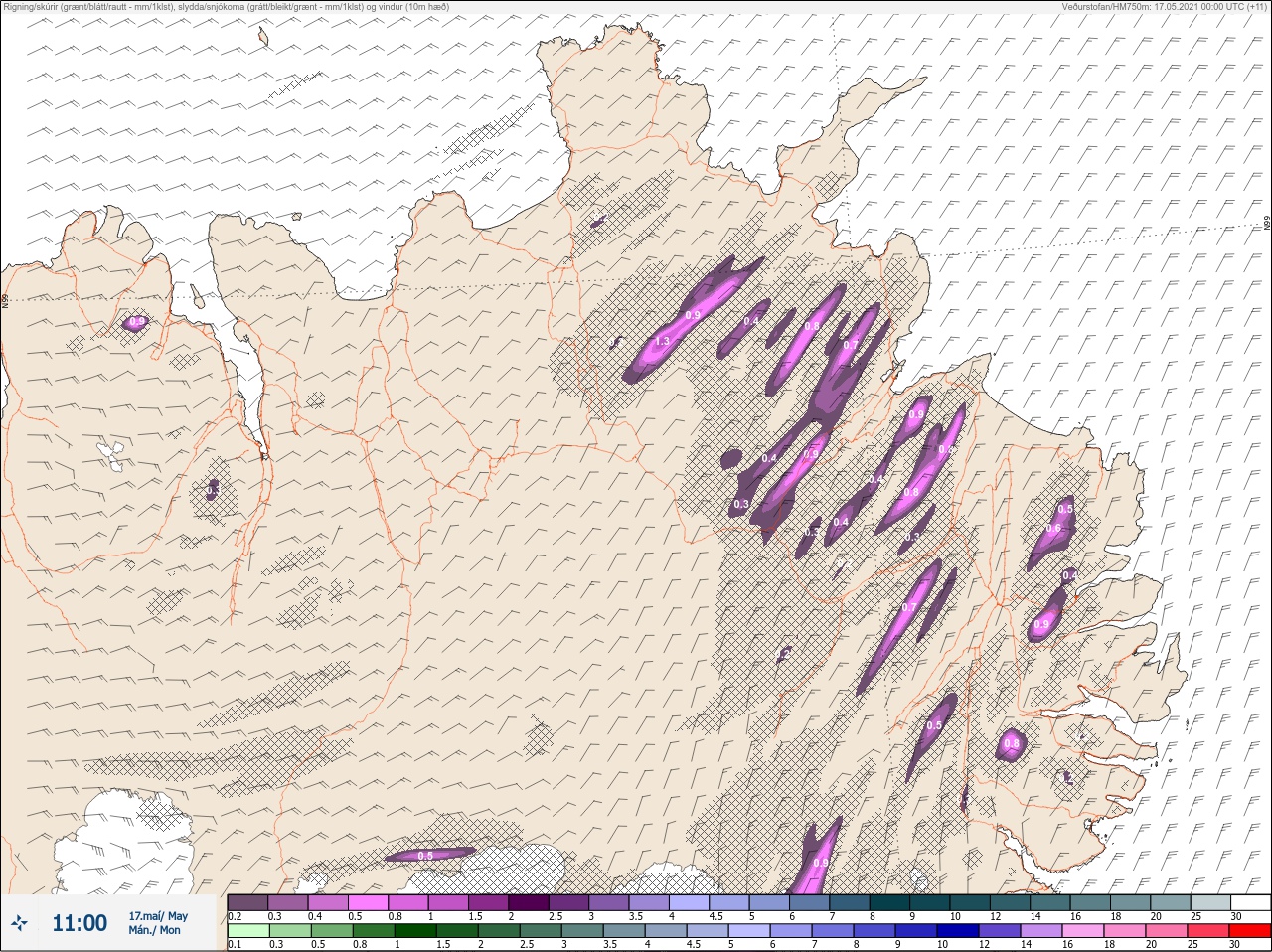Select upper legend swatch between 0.5 and 0.8
The image size is (1272, 952).
pos(369,902)
